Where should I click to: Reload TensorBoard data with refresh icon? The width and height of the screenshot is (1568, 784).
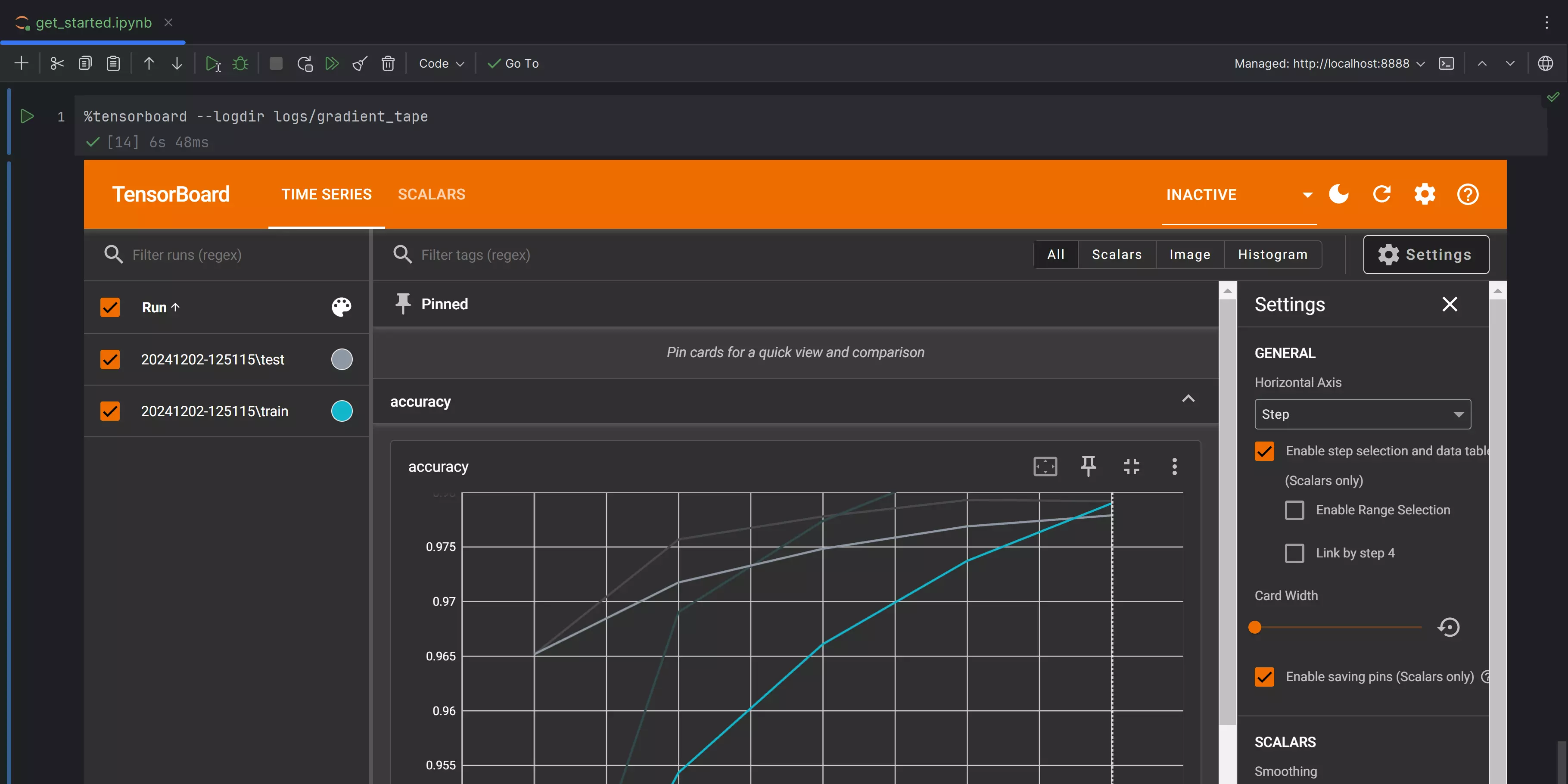[1382, 194]
